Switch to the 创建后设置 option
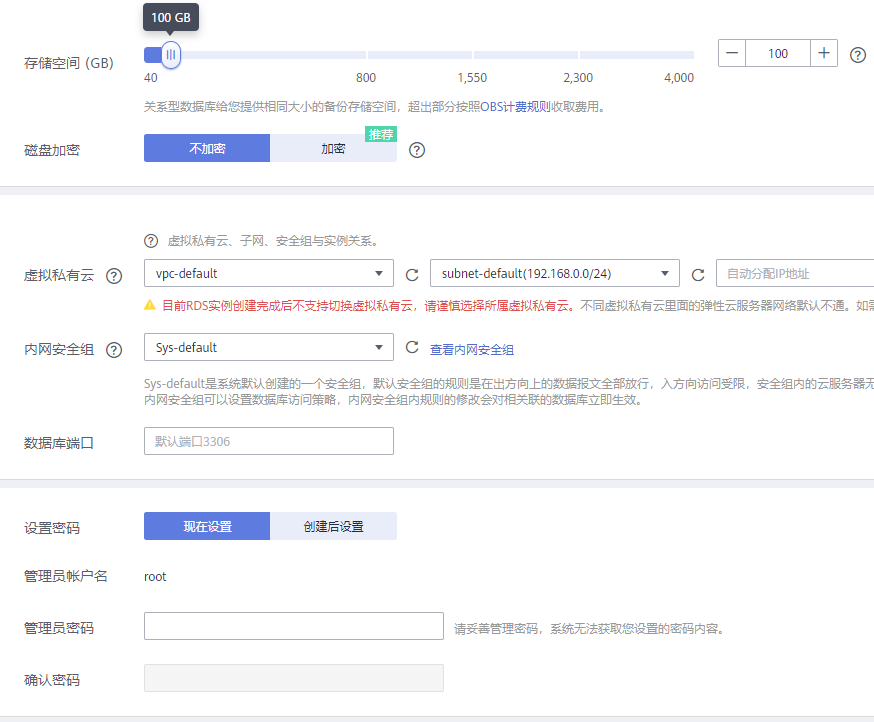 click(332, 525)
